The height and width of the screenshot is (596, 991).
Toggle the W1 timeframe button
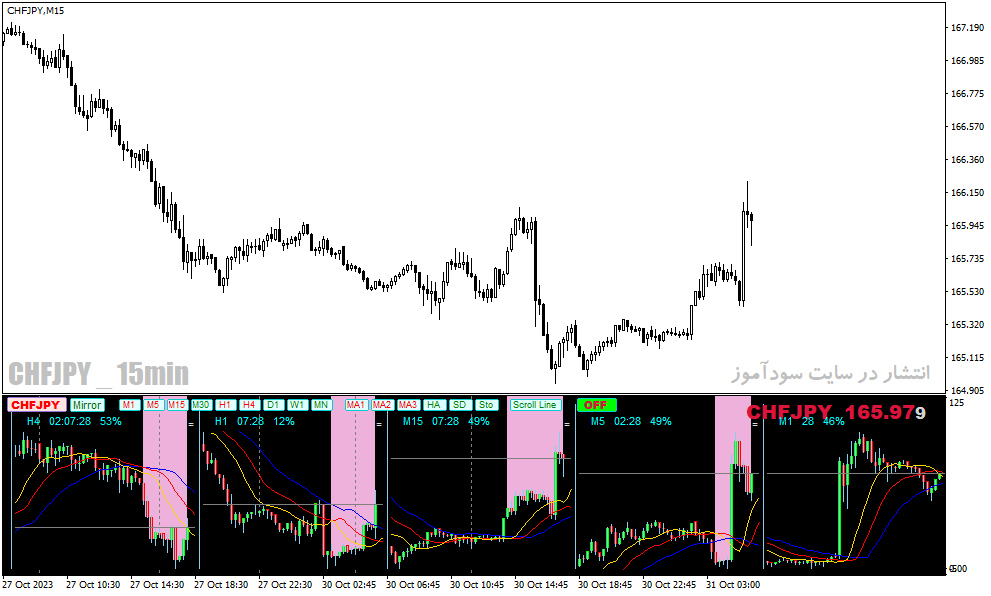296,405
